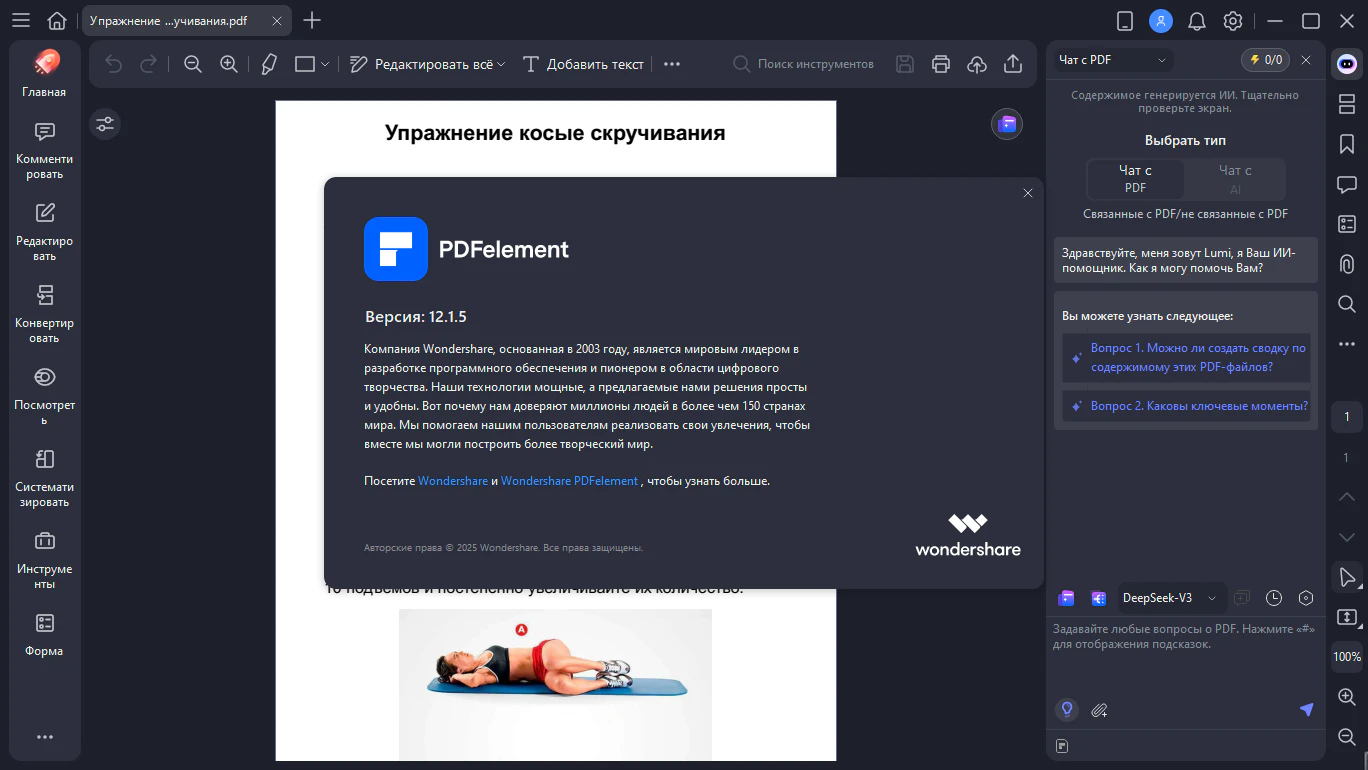This screenshot has height=770, width=1368.
Task: Select suggested Вопрос 2 about key points
Action: tap(1186, 406)
